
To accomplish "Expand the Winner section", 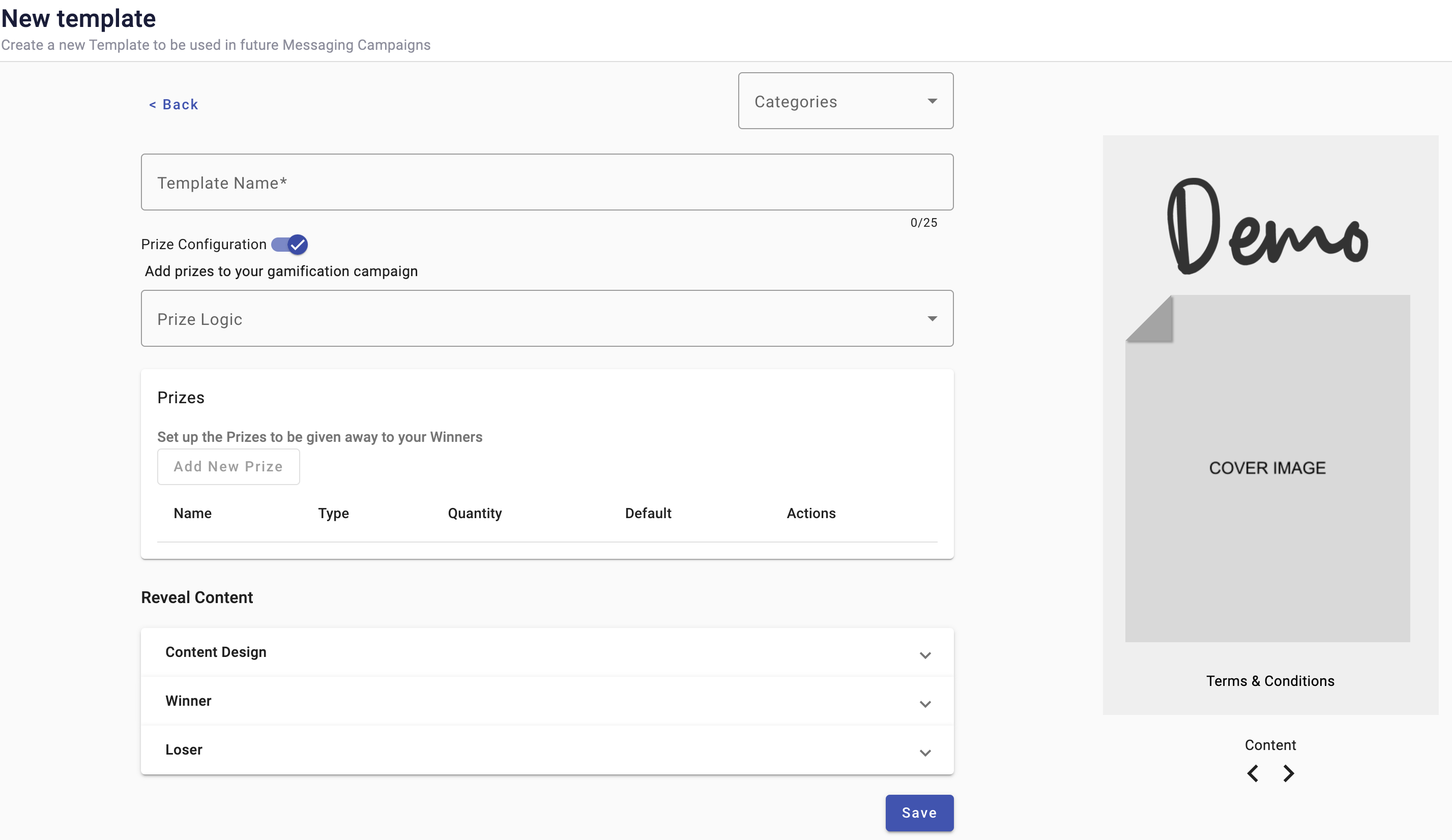I will coord(547,701).
